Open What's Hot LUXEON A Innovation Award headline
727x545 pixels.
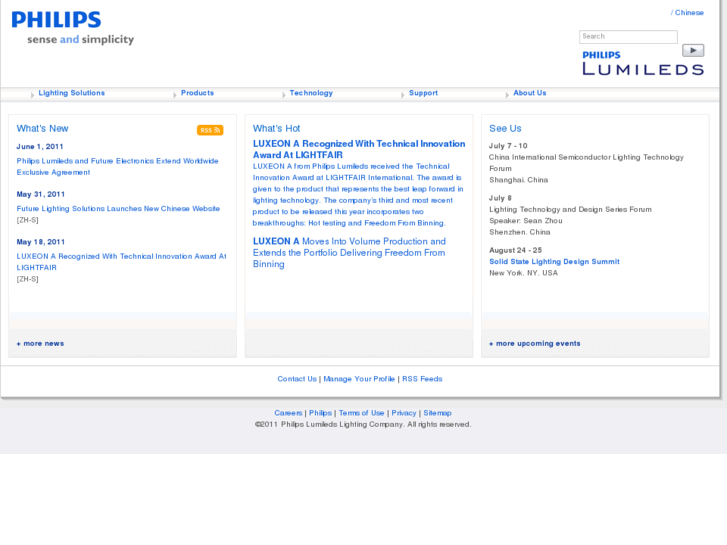click(x=359, y=149)
